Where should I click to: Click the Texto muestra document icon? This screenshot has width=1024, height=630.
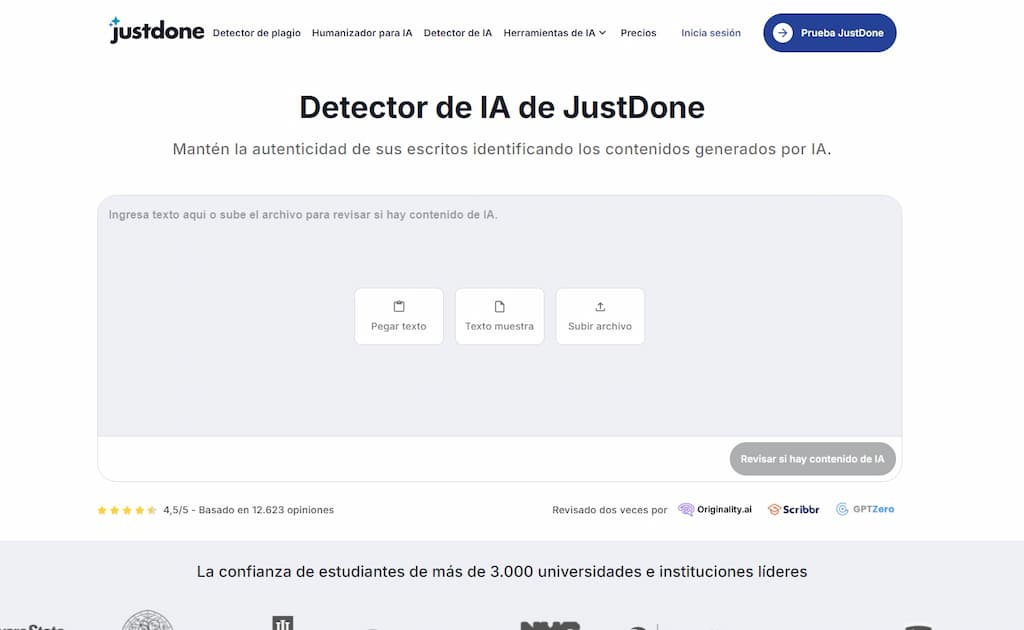(x=499, y=305)
